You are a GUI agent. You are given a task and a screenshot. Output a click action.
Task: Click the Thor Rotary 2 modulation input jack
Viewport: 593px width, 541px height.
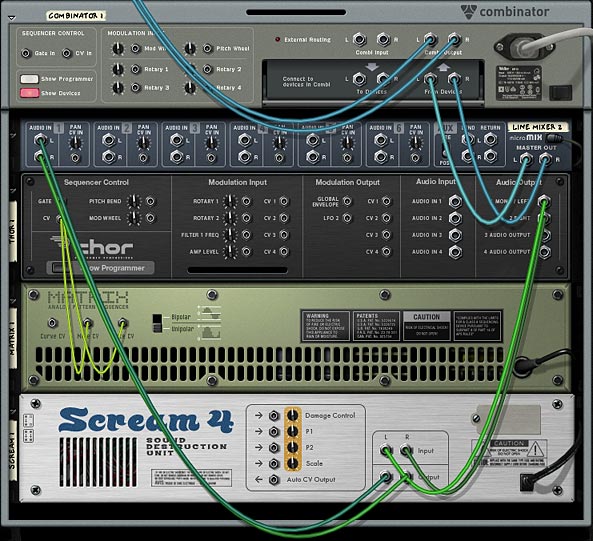246,218
